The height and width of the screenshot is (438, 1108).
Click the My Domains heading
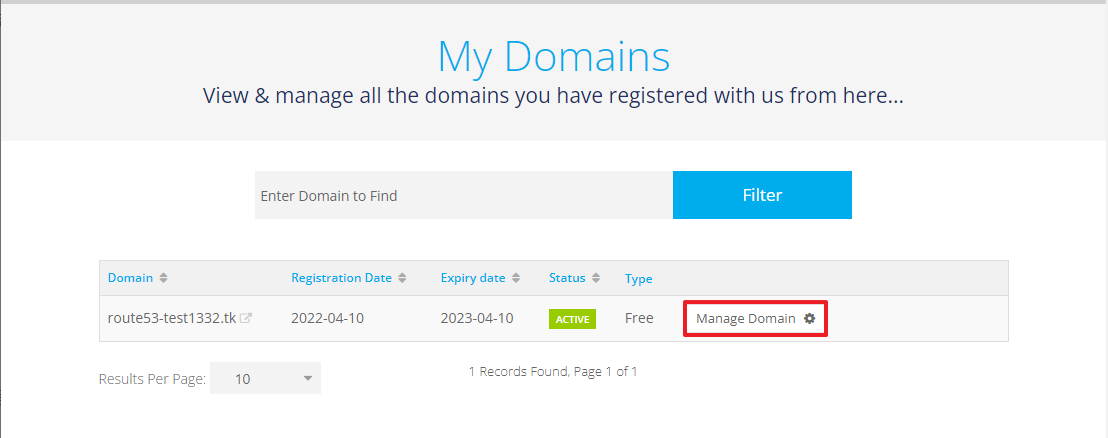554,57
